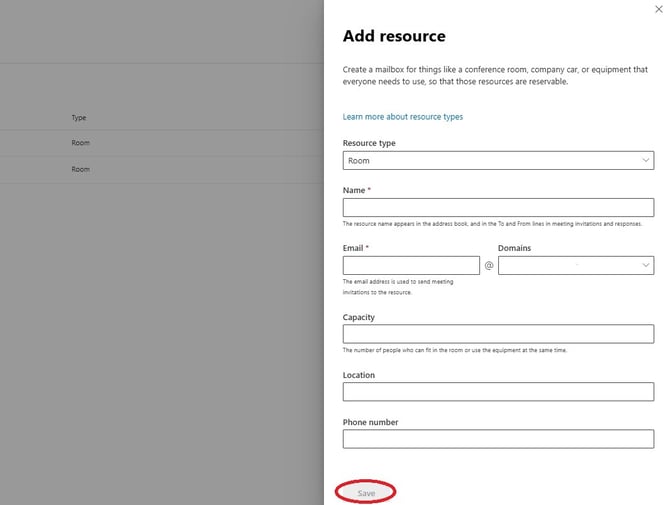Screen dimensions: 670x505
Task: Click into the Email input box
Action: point(410,265)
